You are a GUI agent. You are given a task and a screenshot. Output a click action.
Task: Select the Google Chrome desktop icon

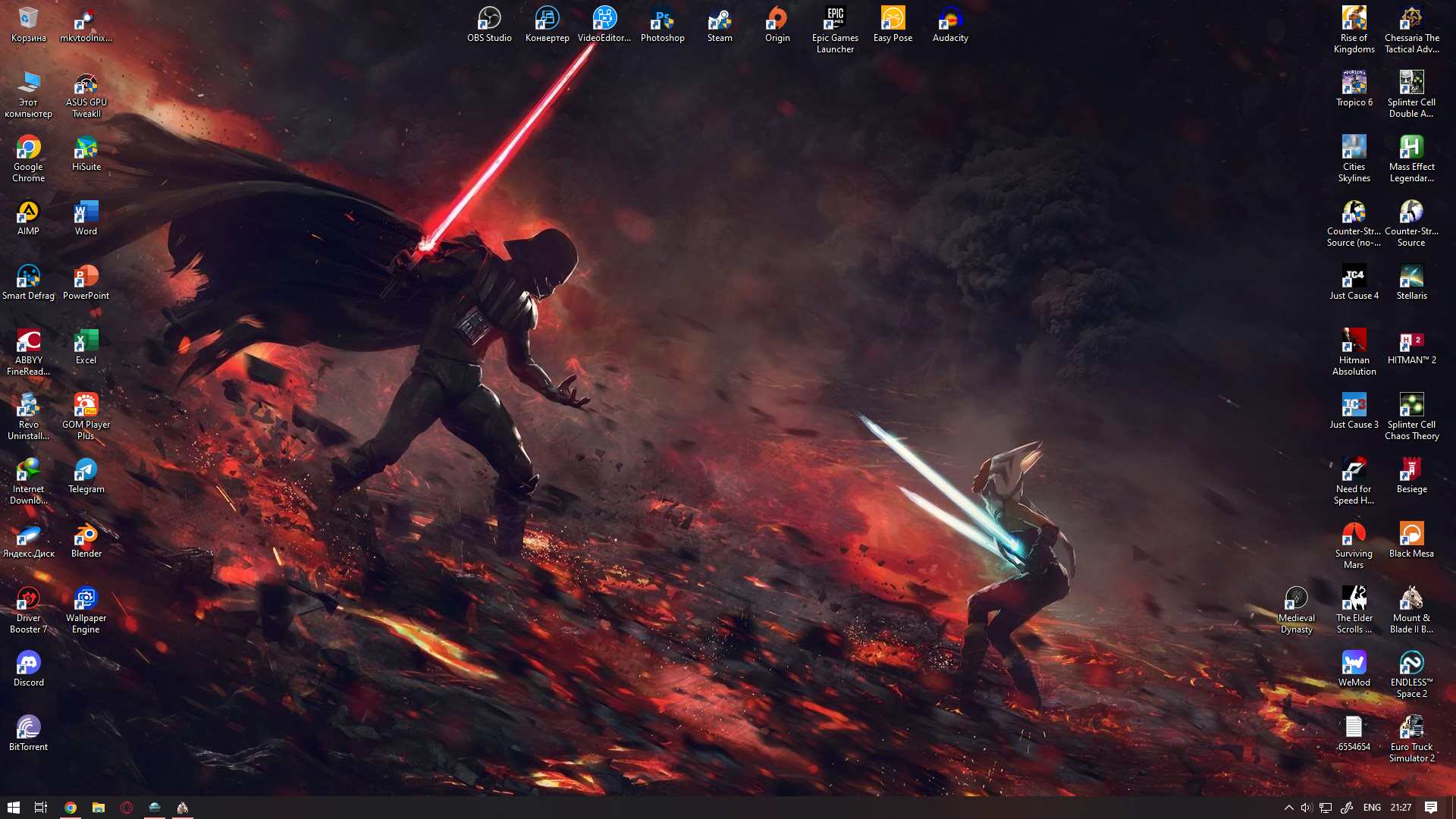[x=28, y=158]
